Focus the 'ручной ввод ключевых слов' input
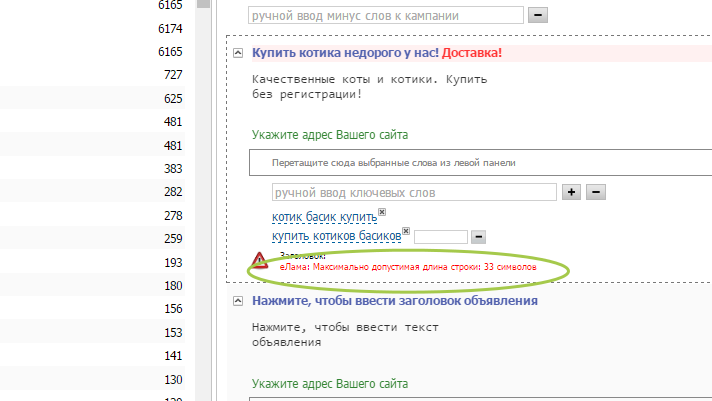The width and height of the screenshot is (712, 401). point(414,192)
